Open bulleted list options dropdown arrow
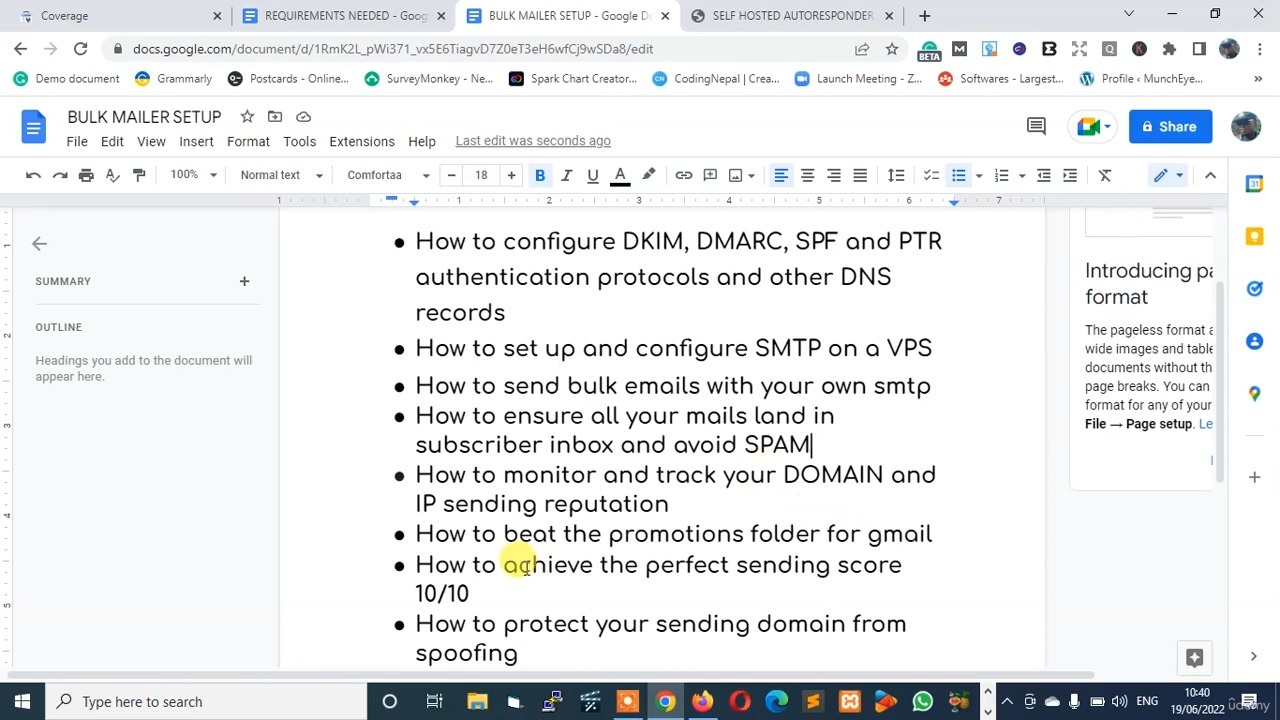This screenshot has width=1280, height=720. 979,175
